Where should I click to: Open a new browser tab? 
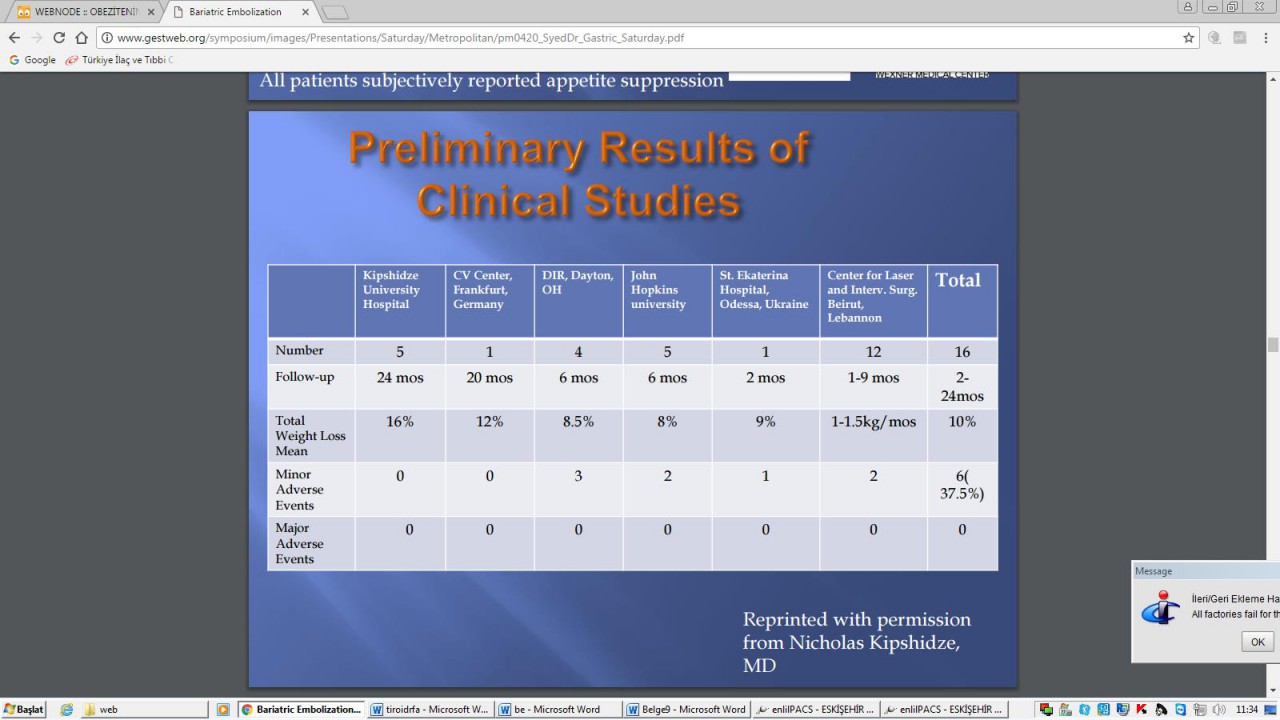[335, 12]
